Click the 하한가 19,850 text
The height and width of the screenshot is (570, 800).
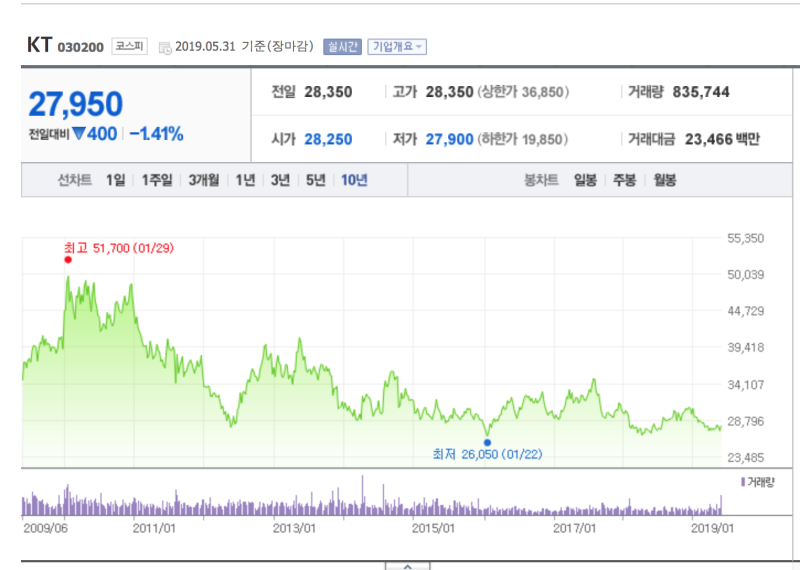[x=522, y=139]
